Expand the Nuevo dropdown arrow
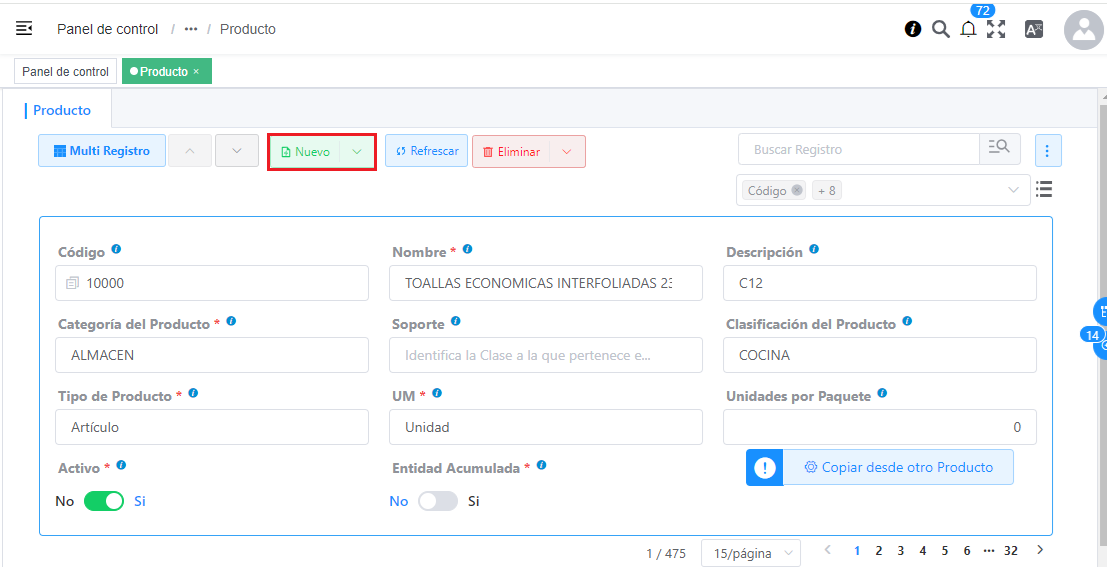1107x567 pixels. (x=357, y=152)
